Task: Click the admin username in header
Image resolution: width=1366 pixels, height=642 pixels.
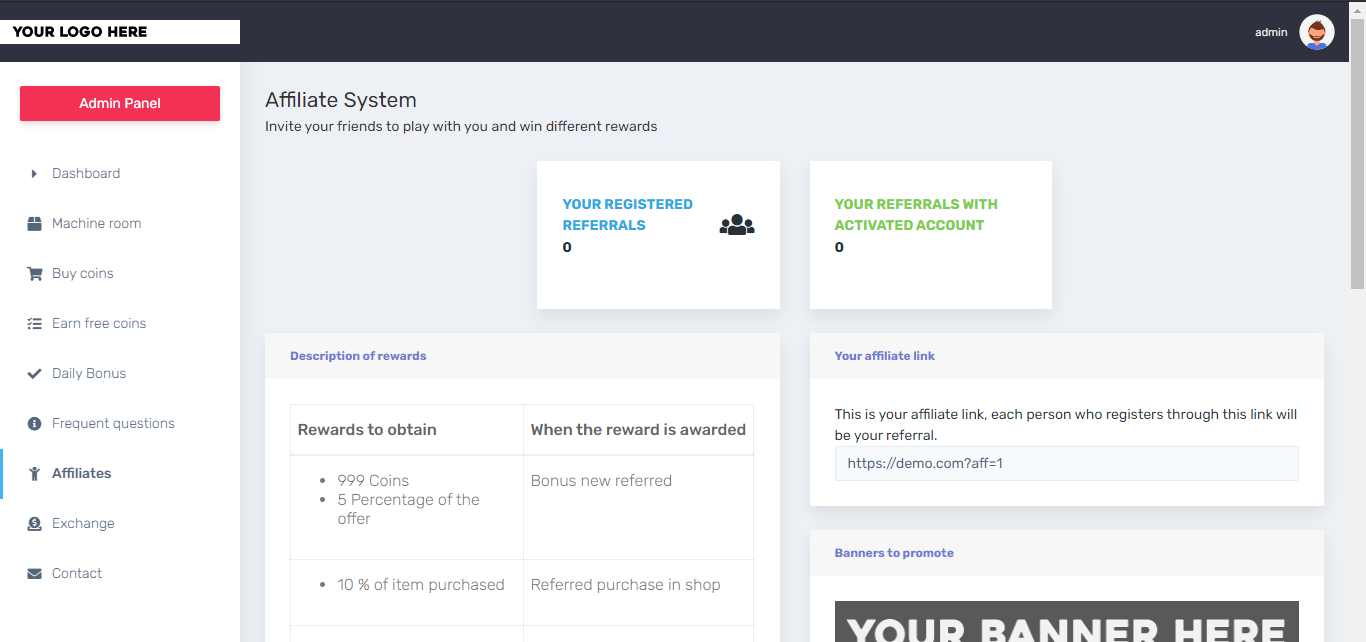Action: 1271,32
